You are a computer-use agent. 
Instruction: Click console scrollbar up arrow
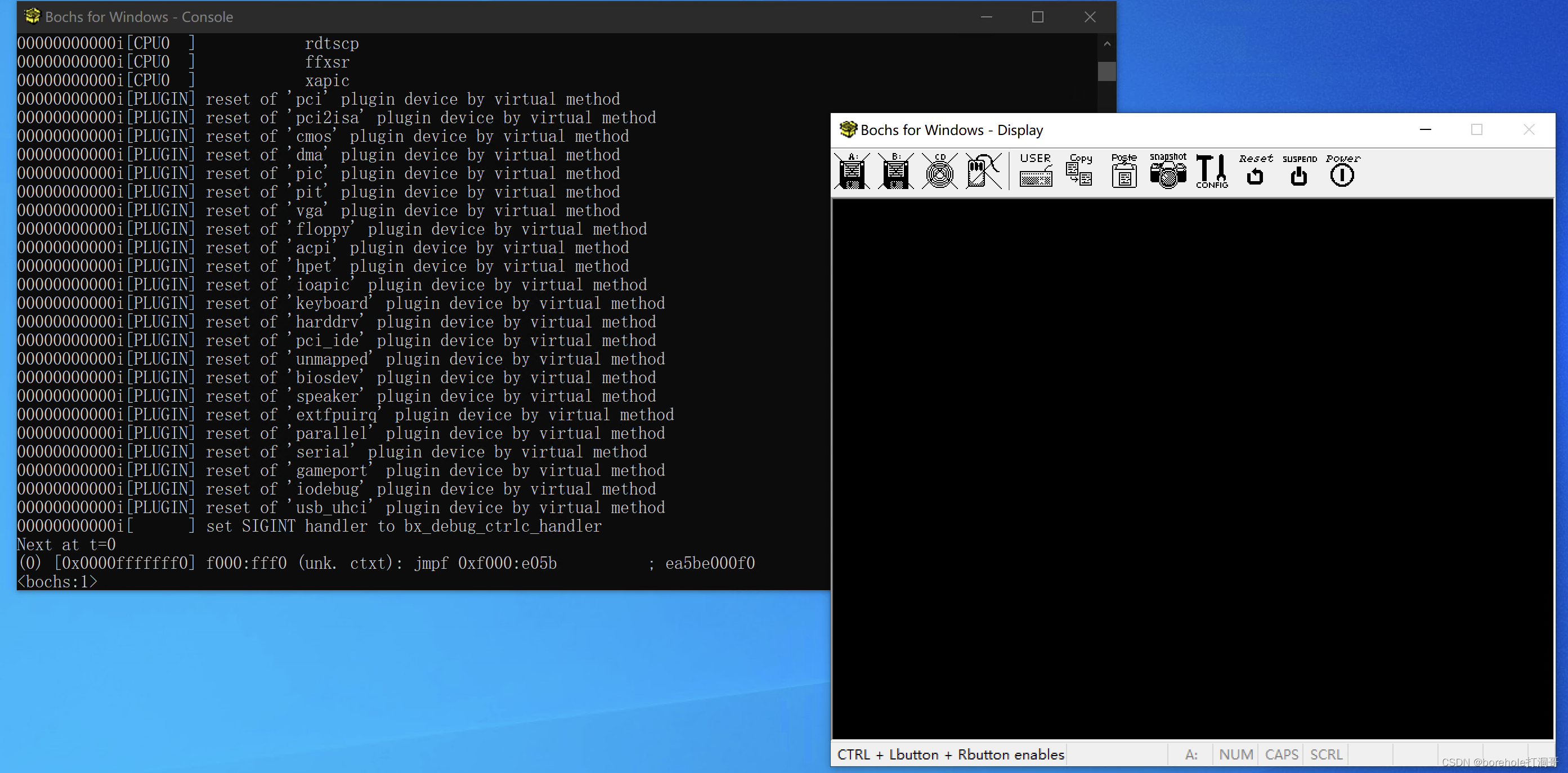1106,44
